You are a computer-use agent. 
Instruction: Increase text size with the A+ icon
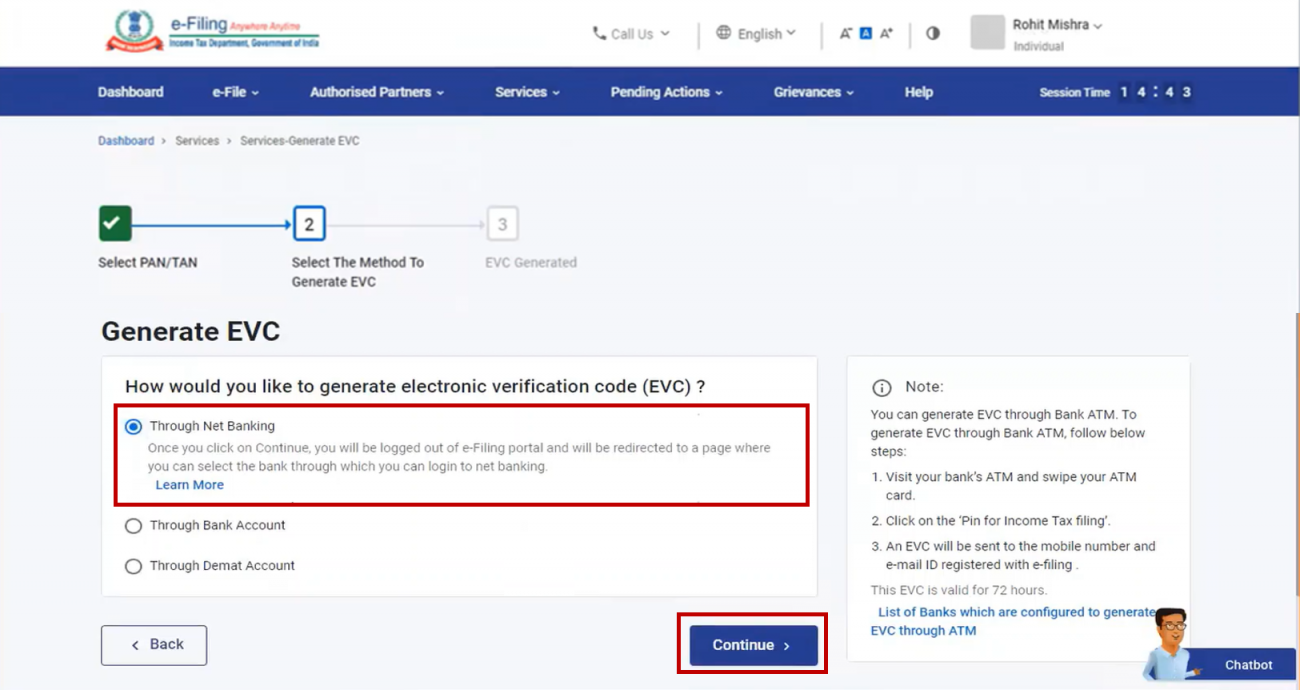884,33
